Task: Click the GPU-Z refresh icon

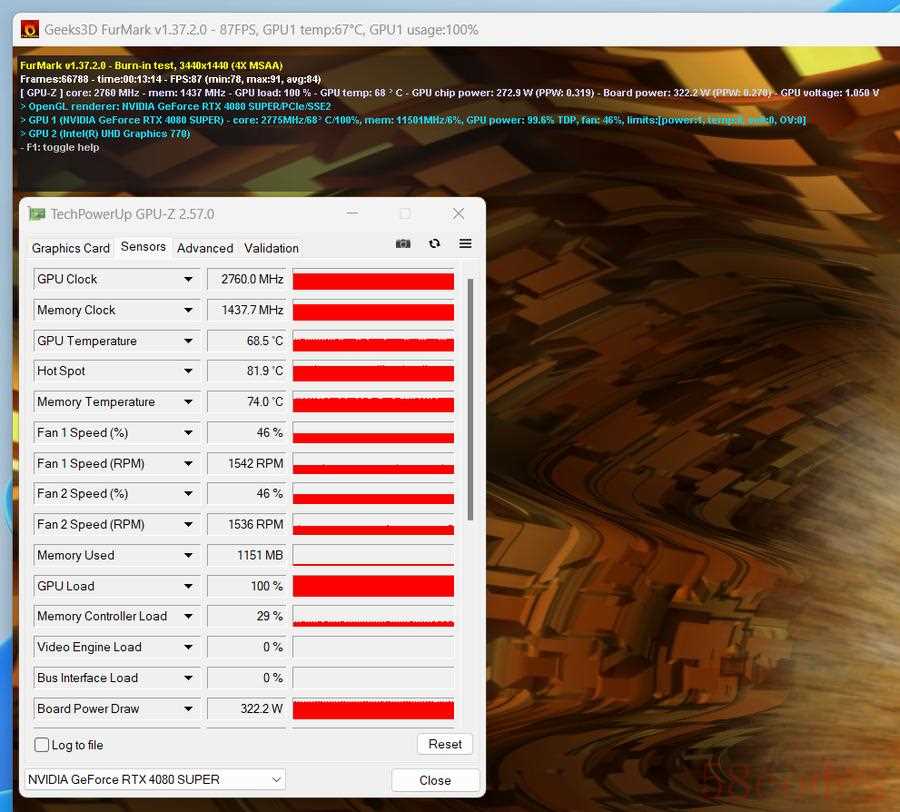Action: [435, 244]
